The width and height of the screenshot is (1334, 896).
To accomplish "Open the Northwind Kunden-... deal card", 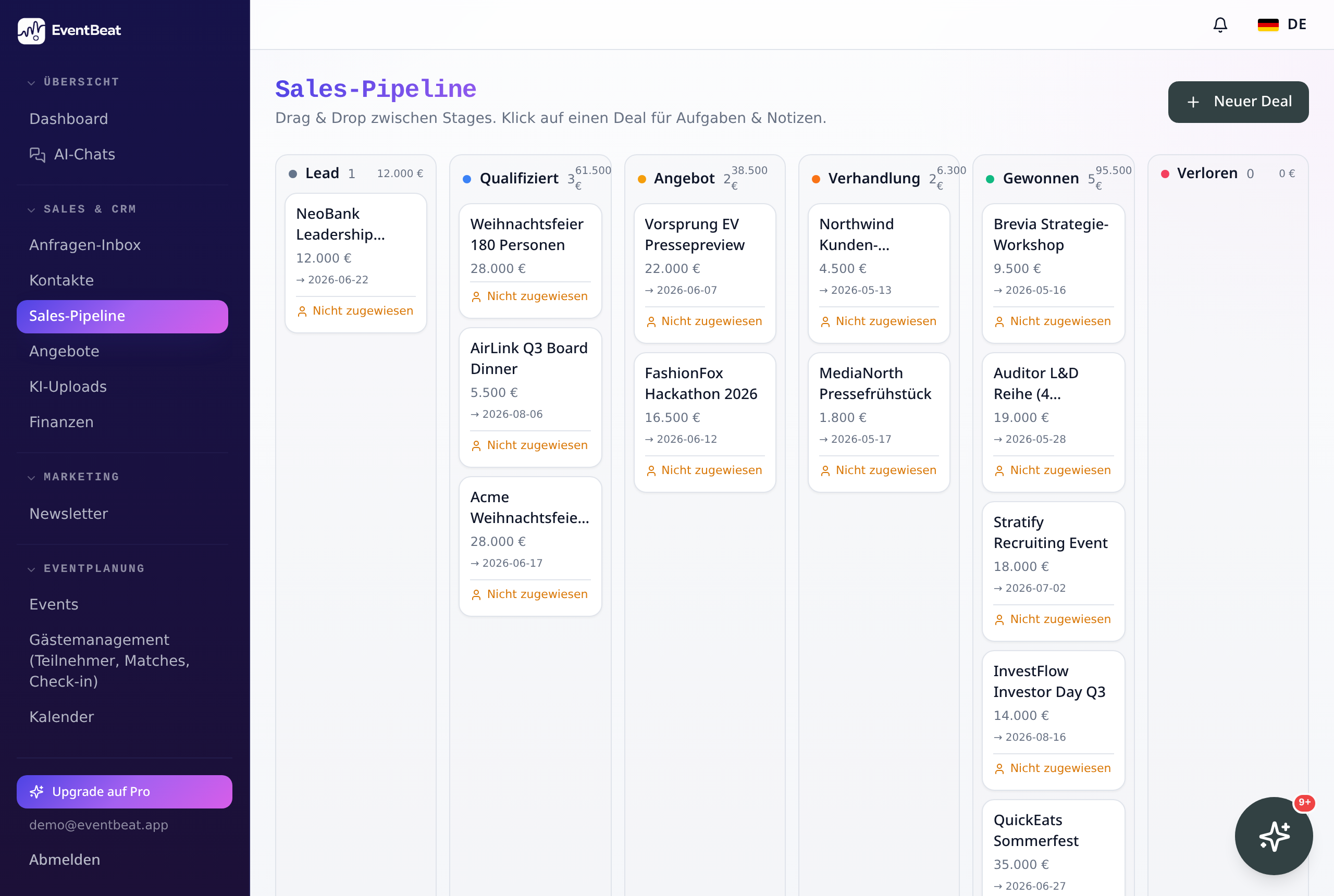I will (x=879, y=273).
